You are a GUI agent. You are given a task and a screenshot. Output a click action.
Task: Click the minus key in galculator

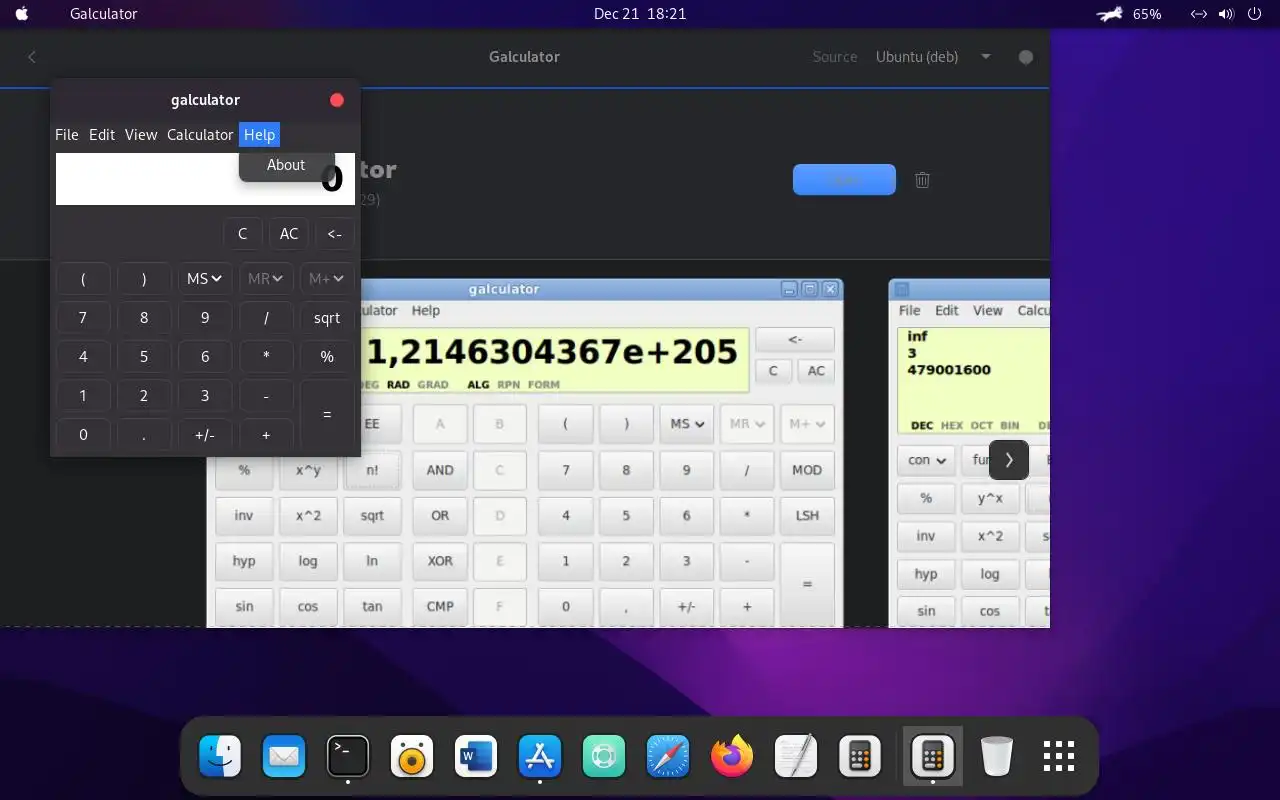[x=266, y=396]
